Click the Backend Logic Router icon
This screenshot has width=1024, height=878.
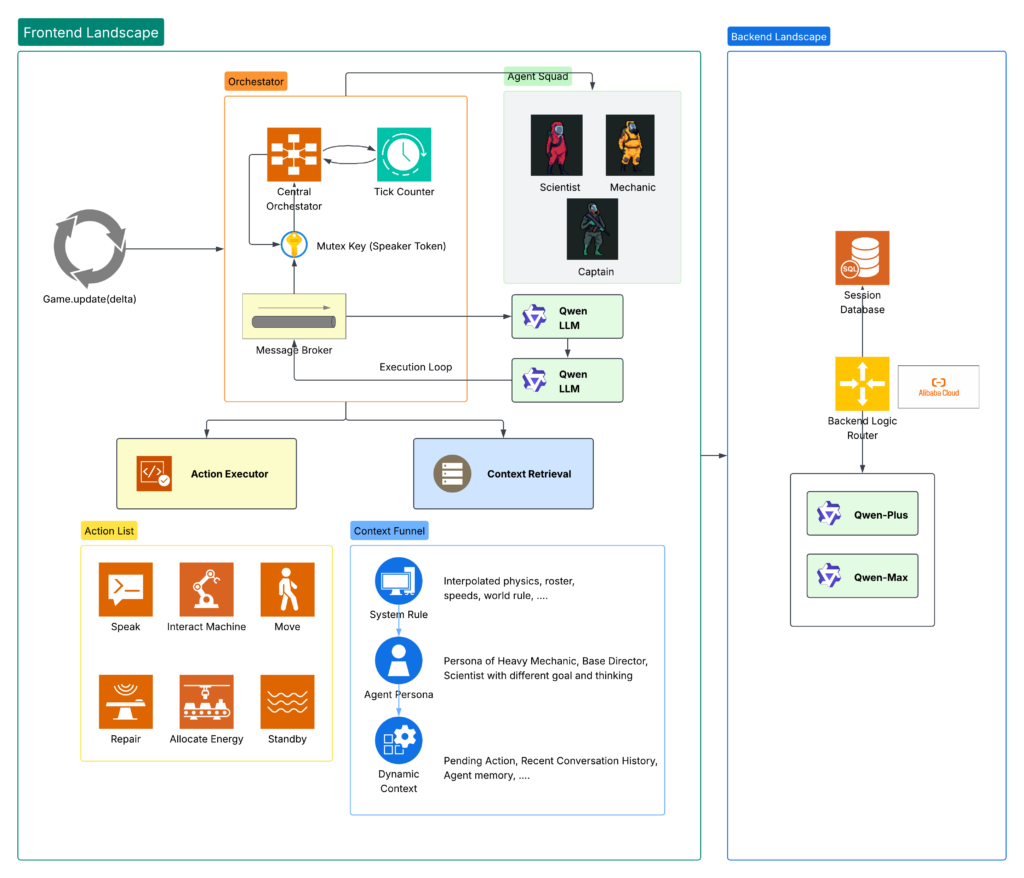pyautogui.click(x=862, y=383)
